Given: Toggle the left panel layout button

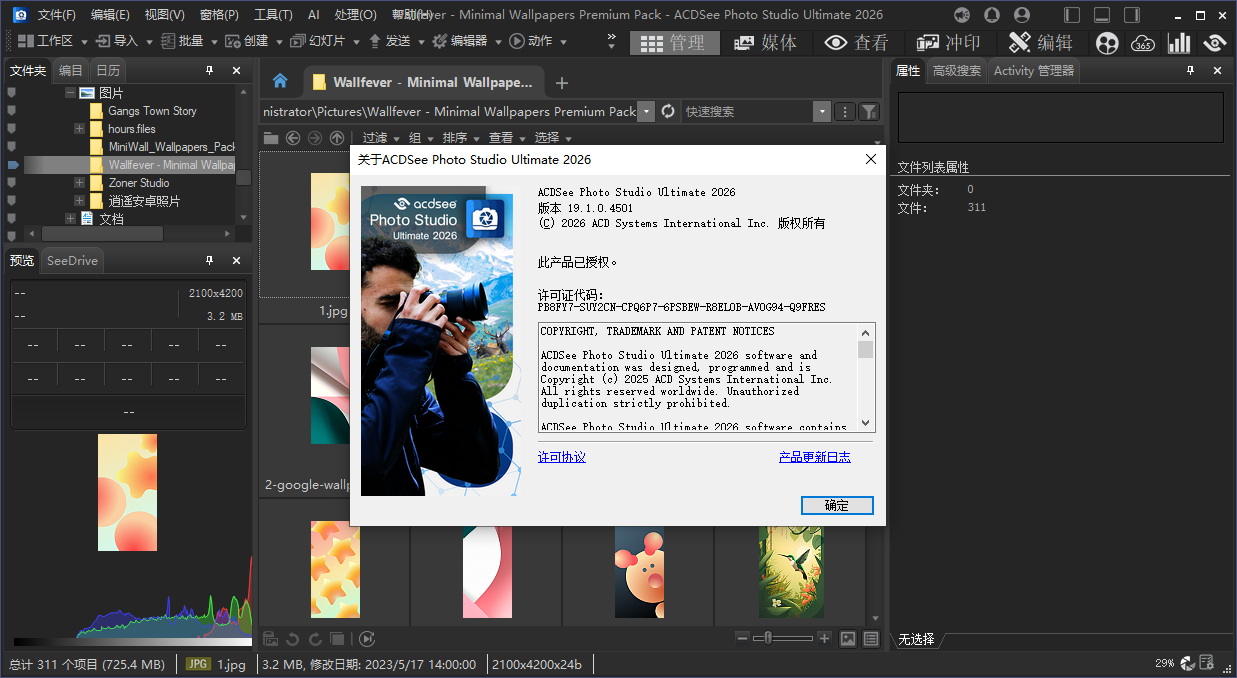Looking at the screenshot, I should click(x=1072, y=15).
